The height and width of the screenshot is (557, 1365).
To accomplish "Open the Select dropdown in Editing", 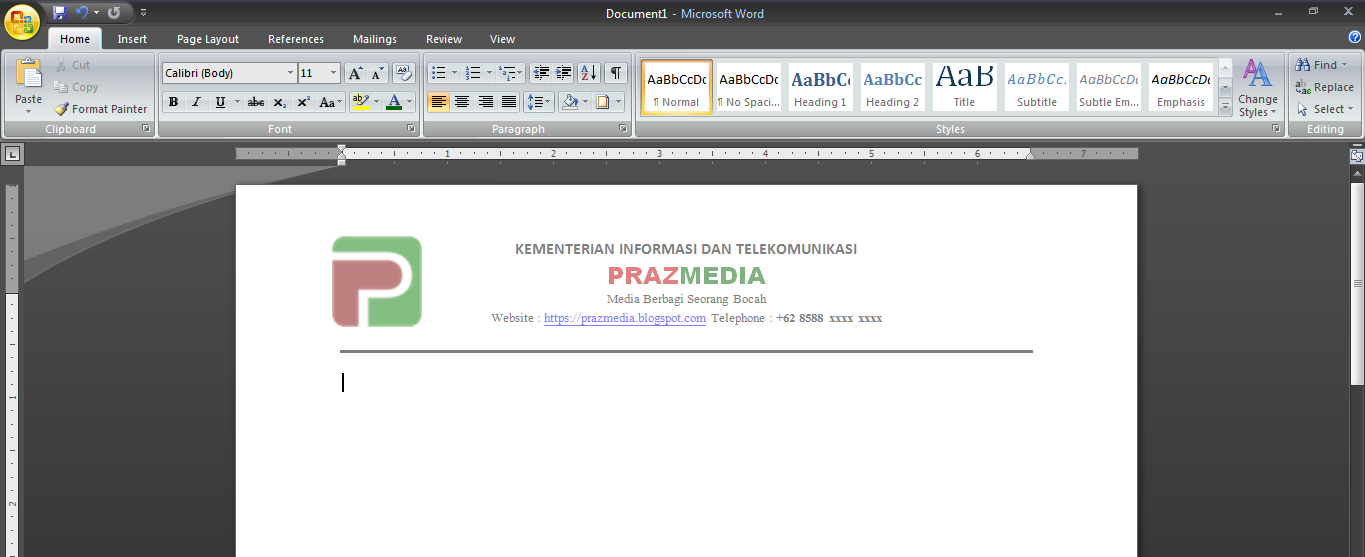I will point(1324,109).
